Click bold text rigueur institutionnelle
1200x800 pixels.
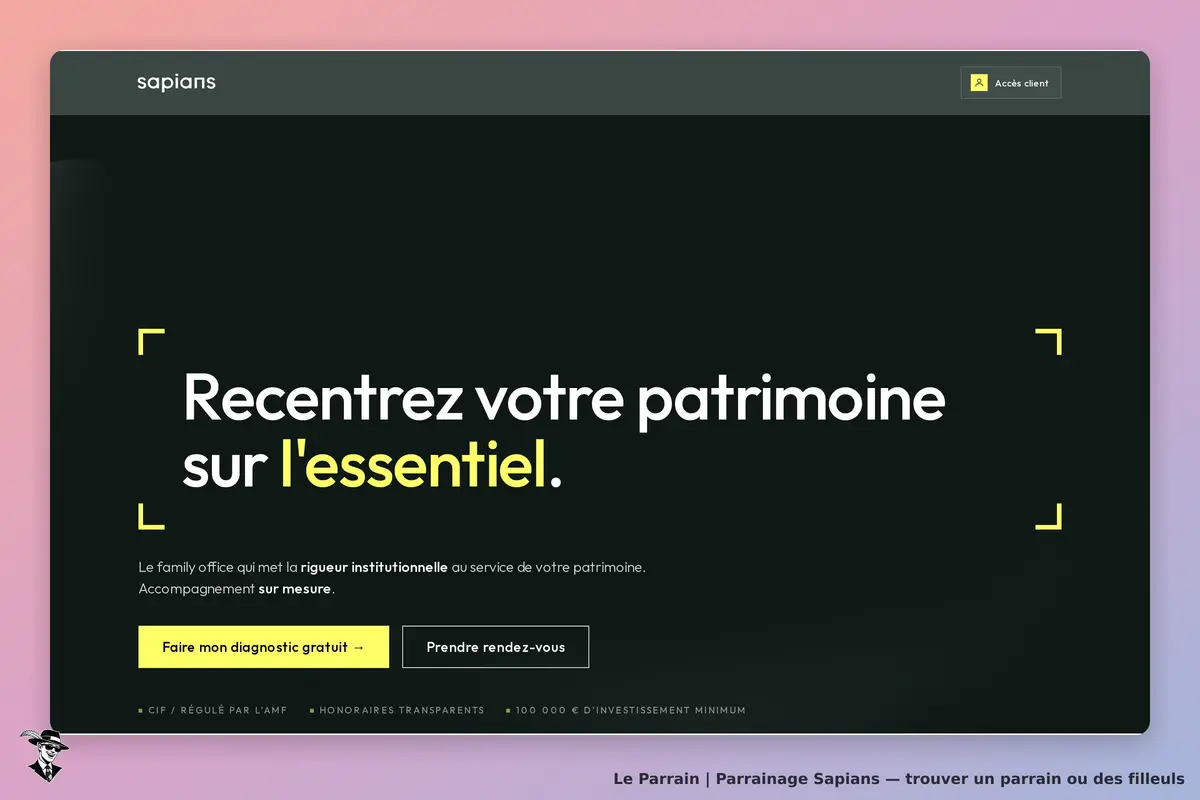coord(374,567)
